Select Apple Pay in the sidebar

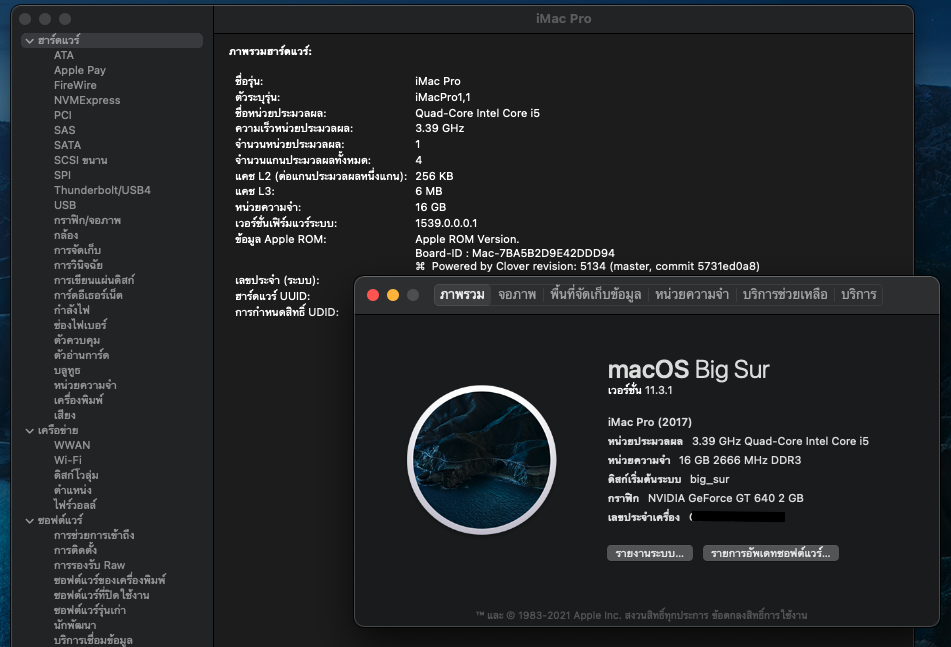[79, 70]
